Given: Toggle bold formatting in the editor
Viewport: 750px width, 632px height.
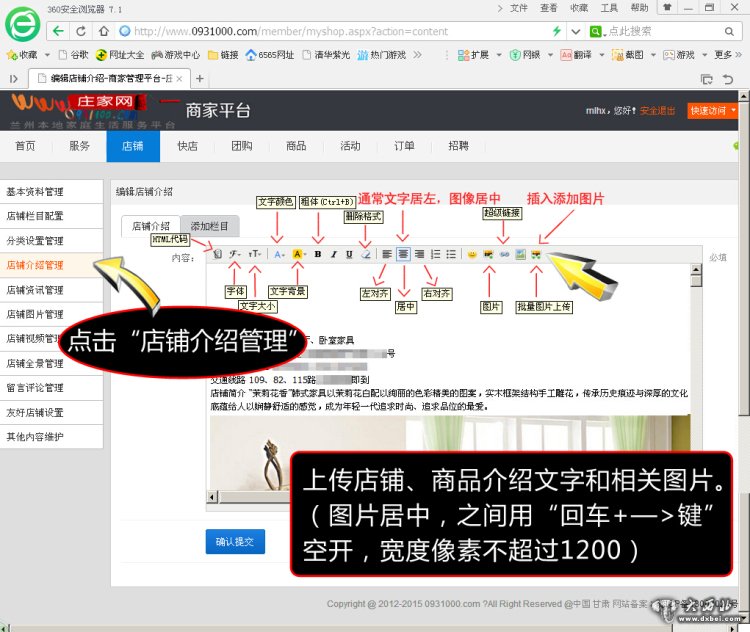Looking at the screenshot, I should click(x=318, y=254).
